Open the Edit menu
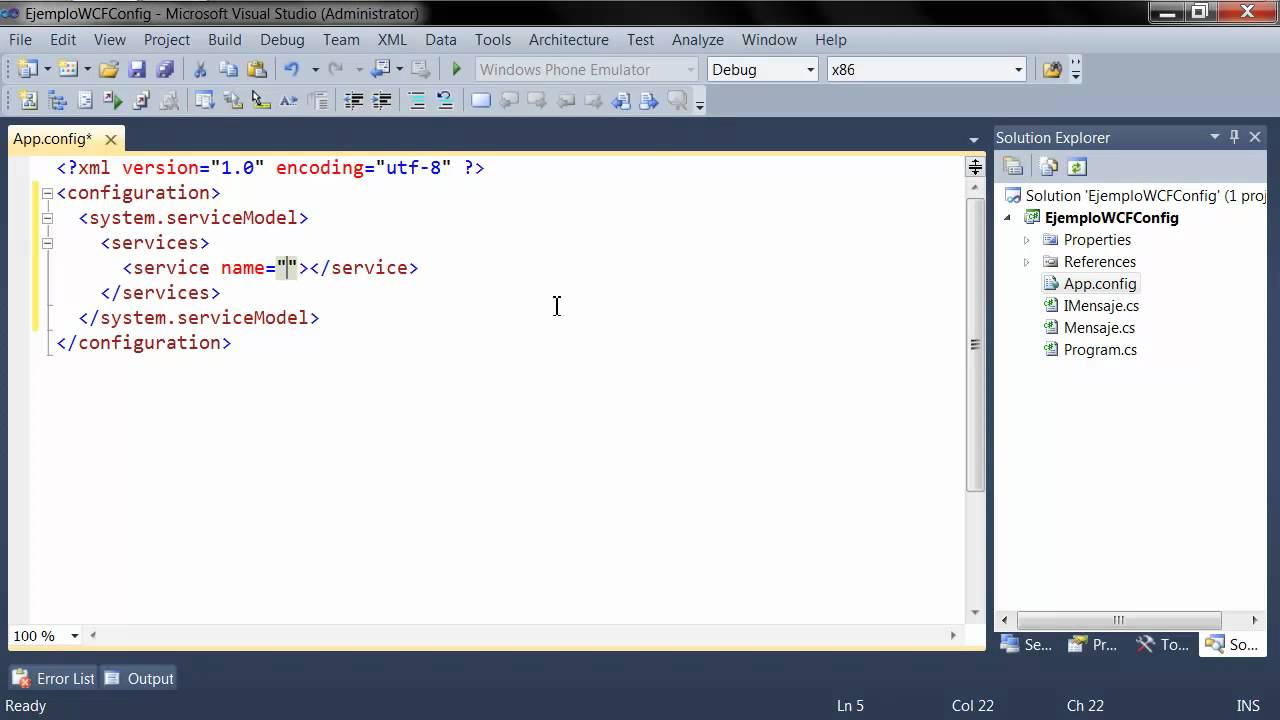This screenshot has width=1280, height=720. coord(63,40)
